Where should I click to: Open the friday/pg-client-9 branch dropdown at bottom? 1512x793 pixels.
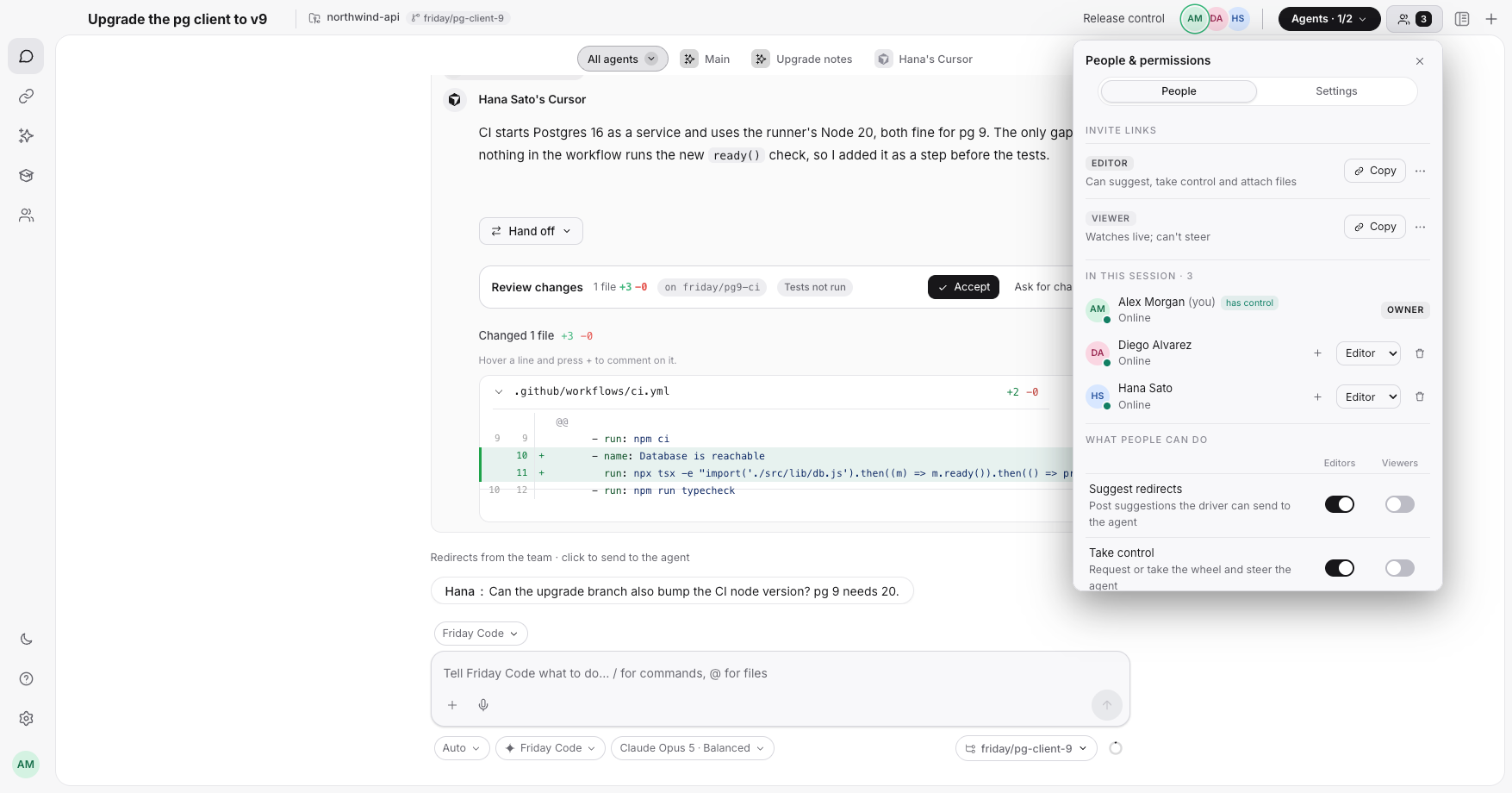point(1025,748)
